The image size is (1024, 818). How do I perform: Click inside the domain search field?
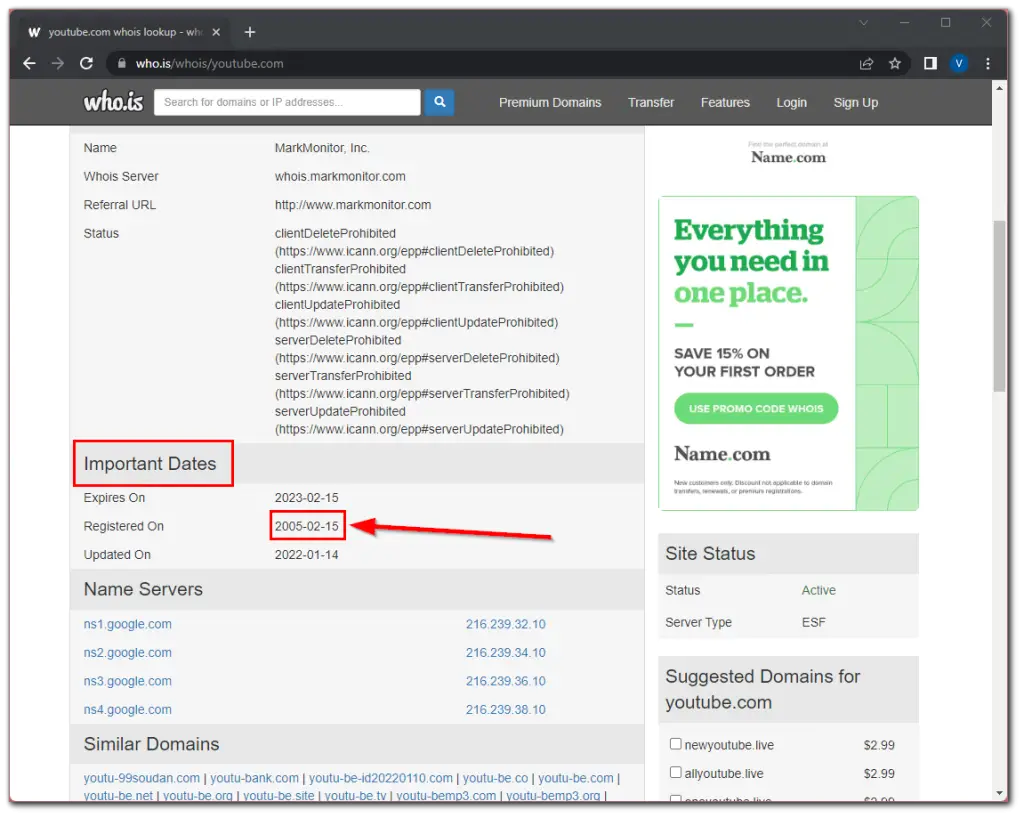coord(287,102)
